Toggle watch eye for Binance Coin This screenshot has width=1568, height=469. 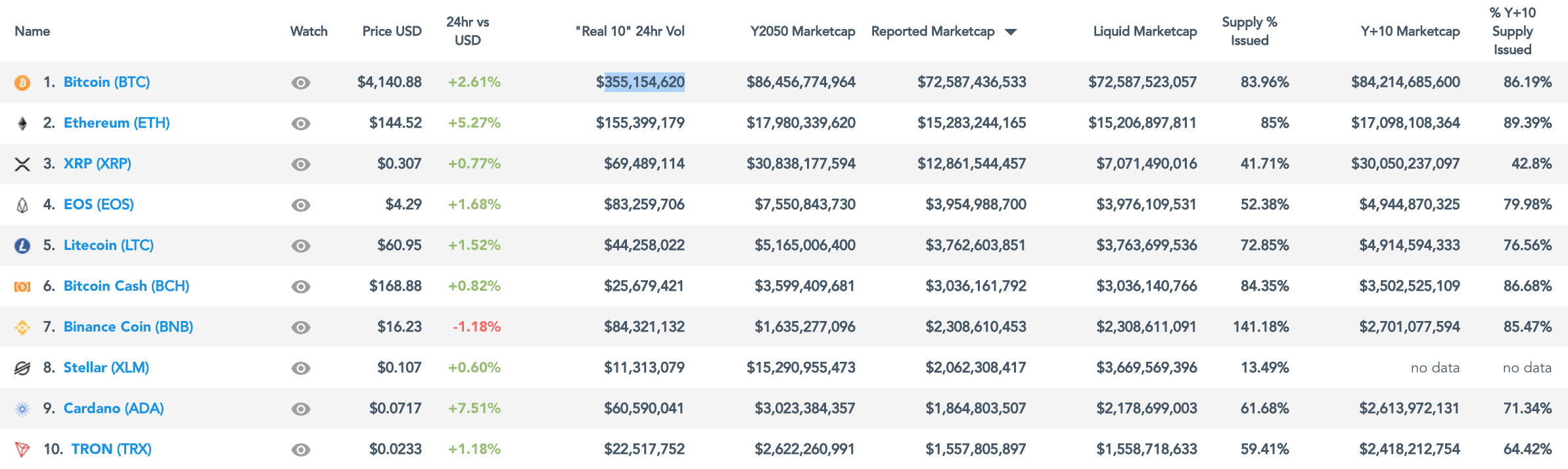click(301, 328)
